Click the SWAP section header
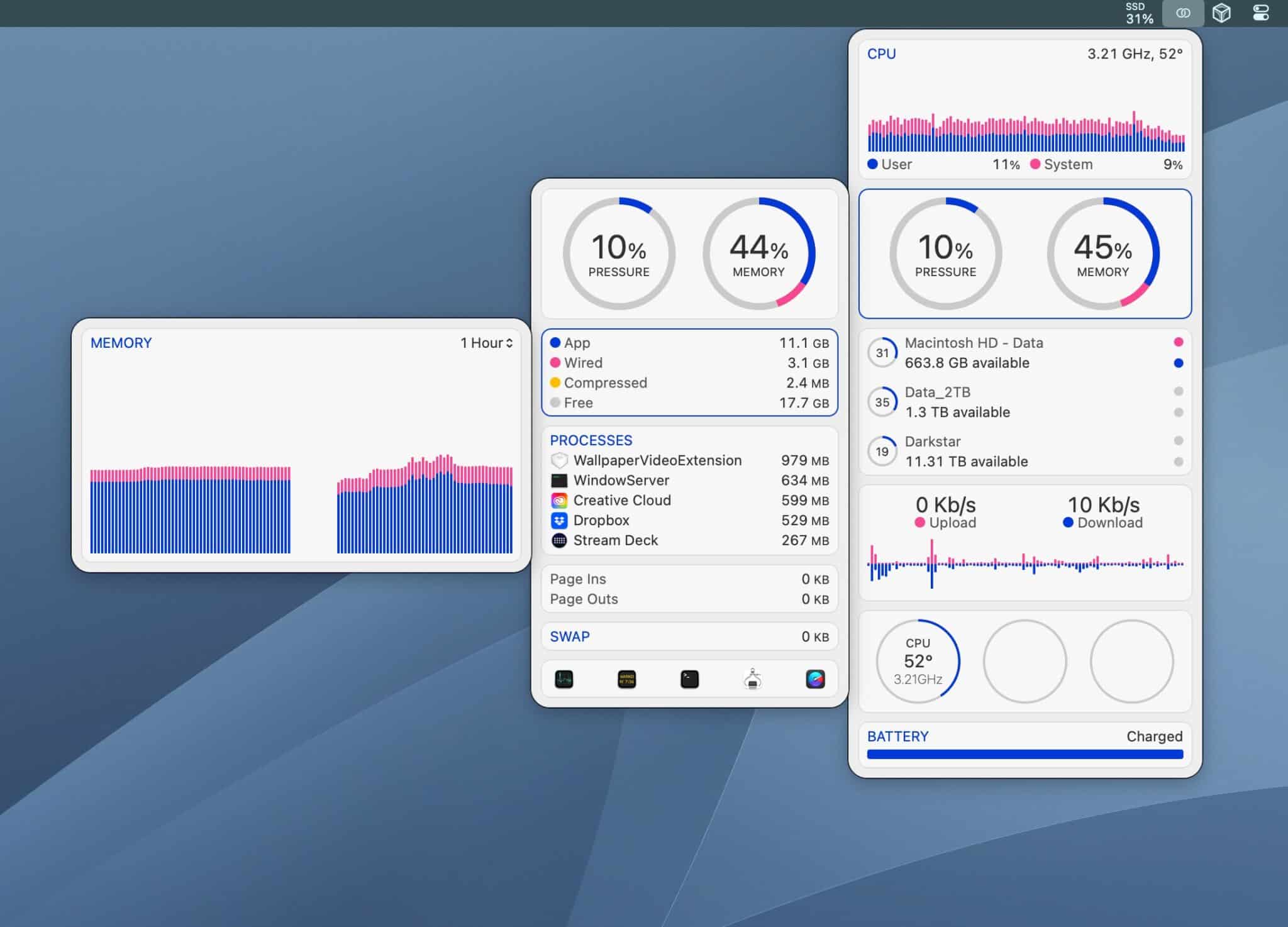 coord(569,636)
